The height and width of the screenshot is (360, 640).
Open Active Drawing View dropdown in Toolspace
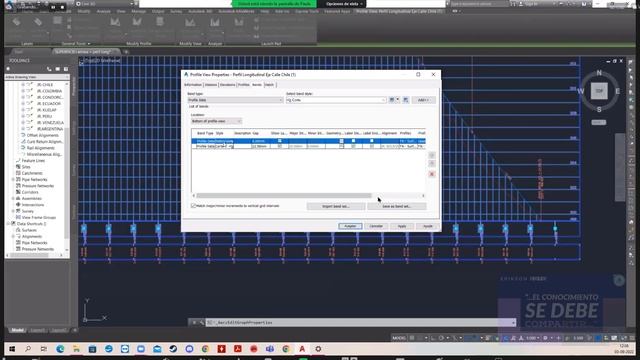tap(37, 77)
